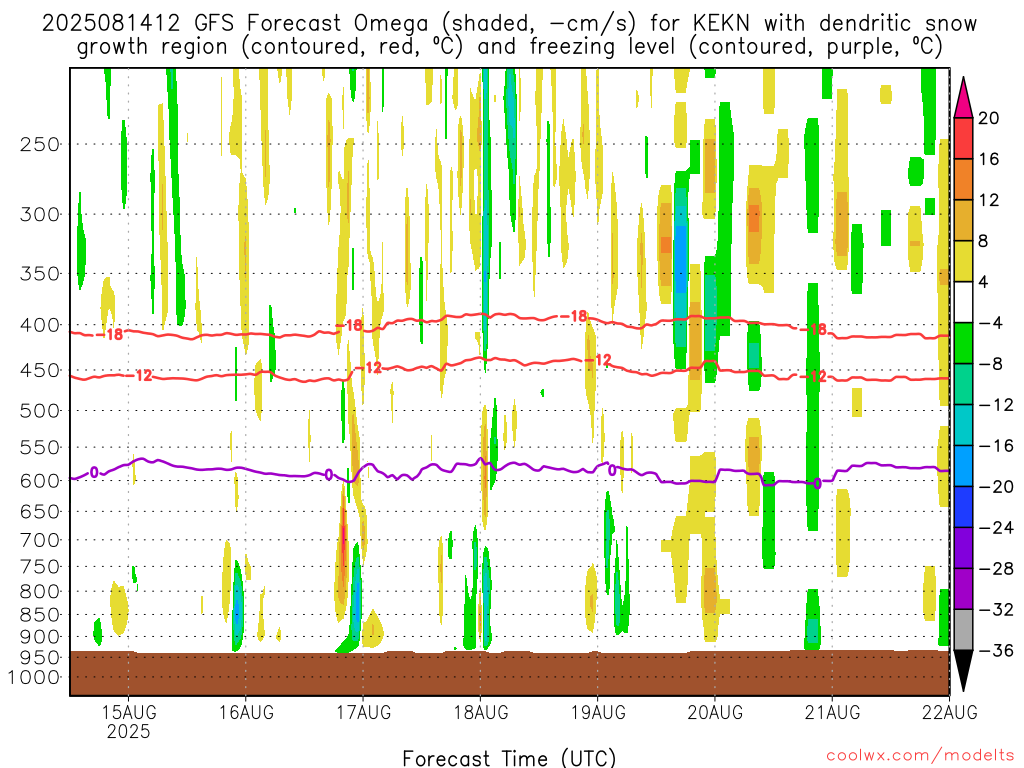1024x768 pixels.
Task: Click the -12 contour label near 21AUG
Action: point(814,376)
